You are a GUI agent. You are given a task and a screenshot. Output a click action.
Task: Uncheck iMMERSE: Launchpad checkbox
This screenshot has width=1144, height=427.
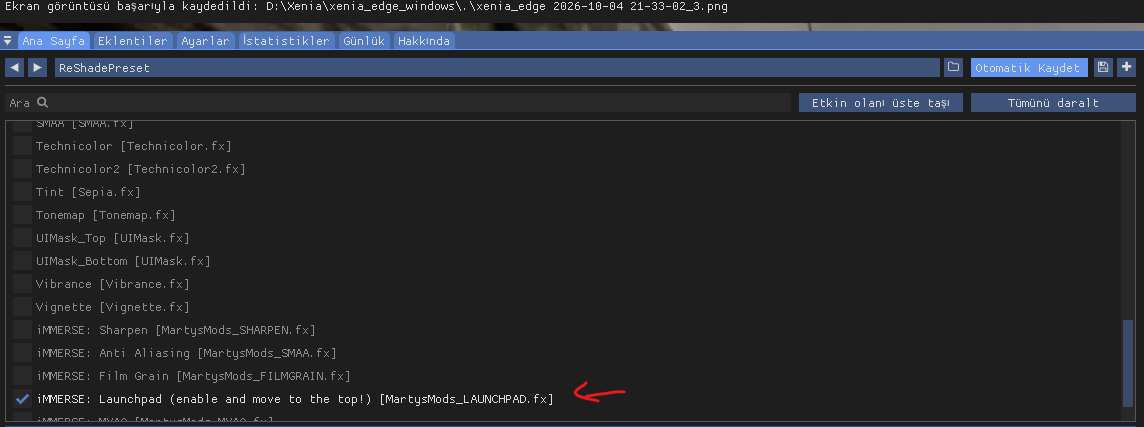click(23, 399)
